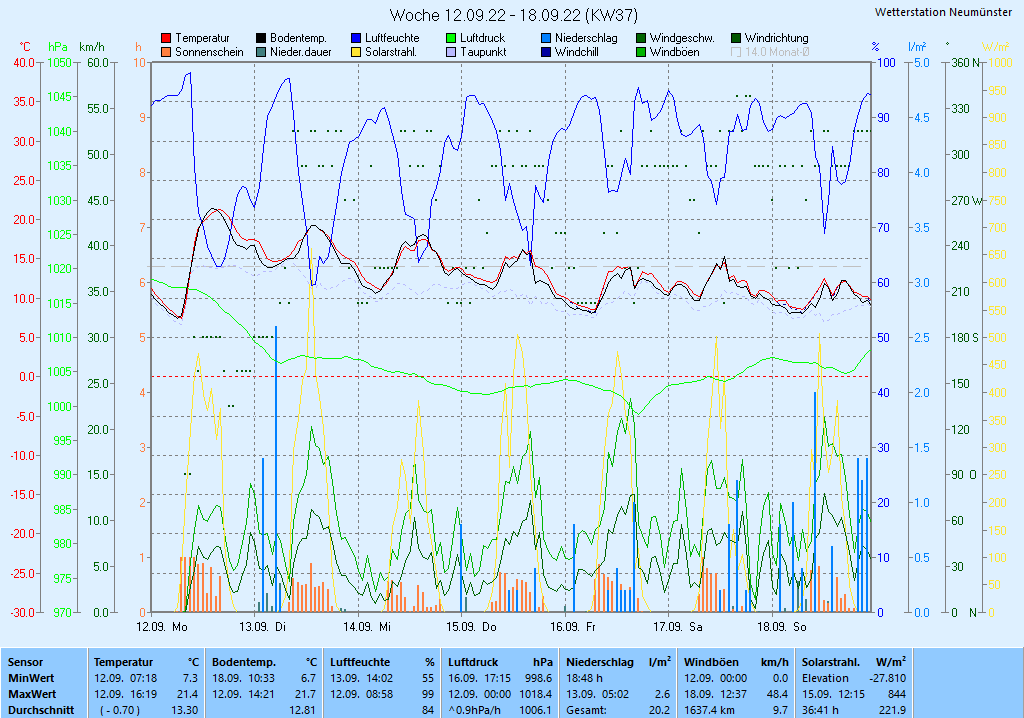This screenshot has width=1024, height=718.
Task: Click the Taupunkt legend label
Action: (x=483, y=52)
